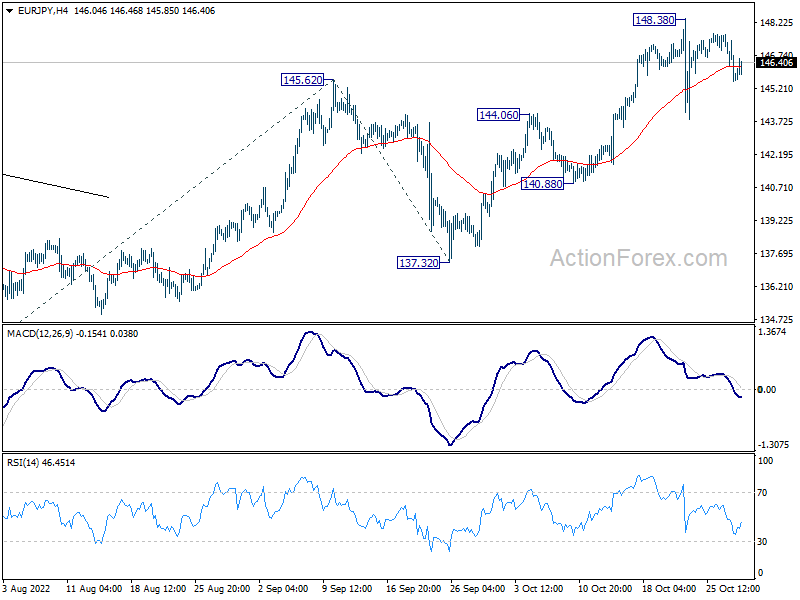This screenshot has height=600, width=800.
Task: Select the 145.620 price label
Action: tap(303, 80)
